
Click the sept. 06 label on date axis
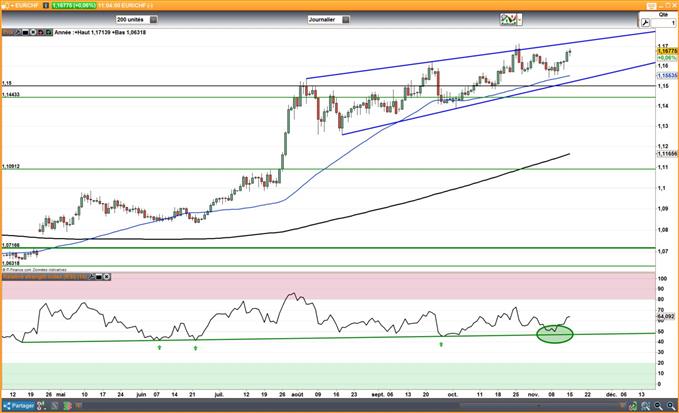[x=382, y=394]
